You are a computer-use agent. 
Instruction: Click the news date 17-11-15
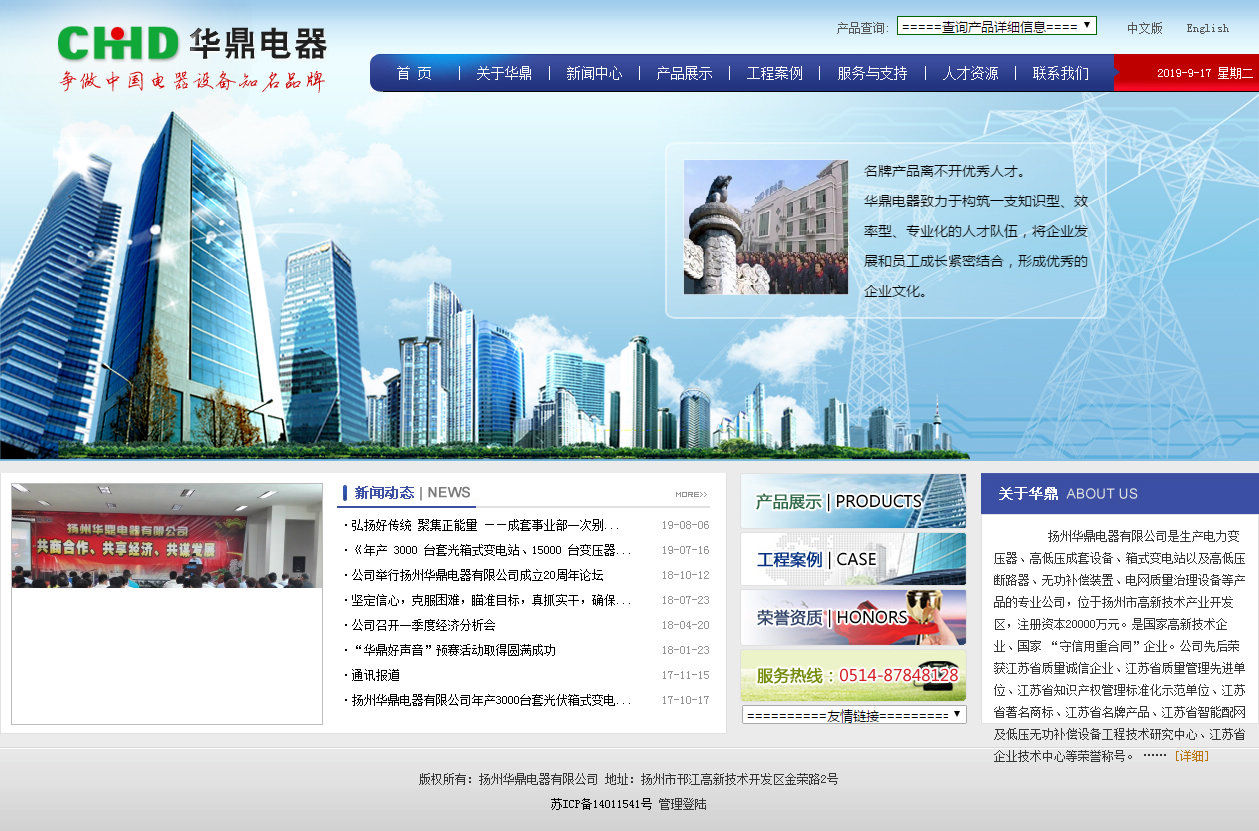pos(685,675)
